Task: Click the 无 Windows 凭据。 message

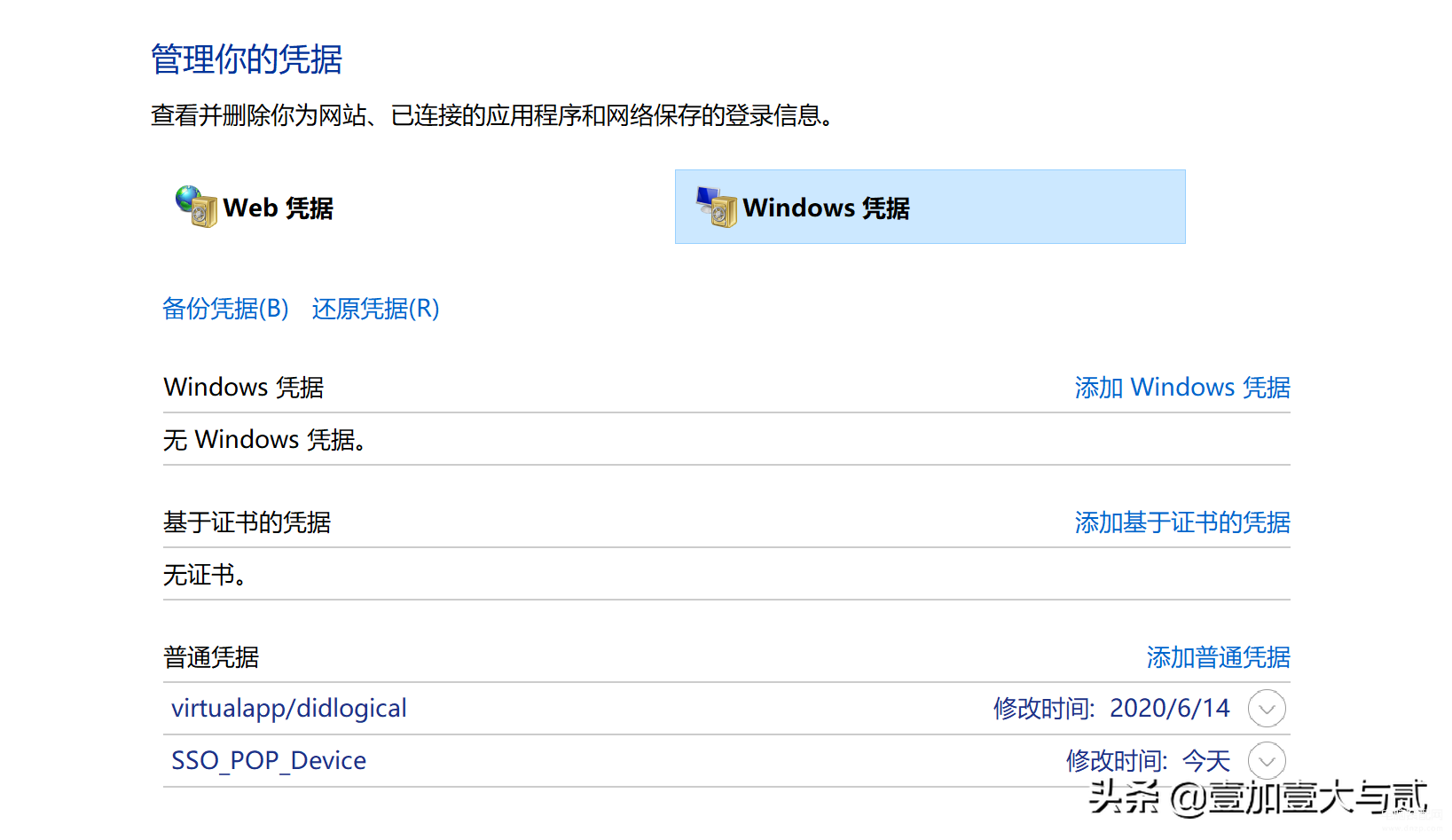Action: coord(264,440)
